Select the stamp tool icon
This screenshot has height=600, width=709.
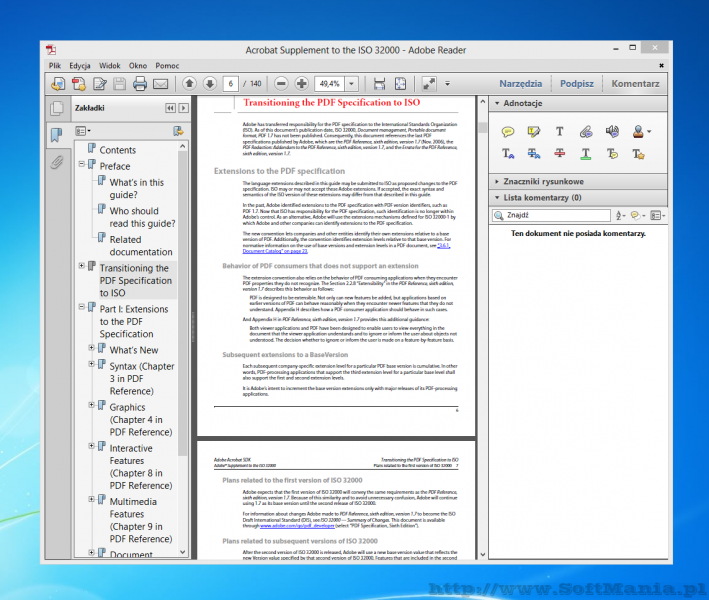point(638,132)
